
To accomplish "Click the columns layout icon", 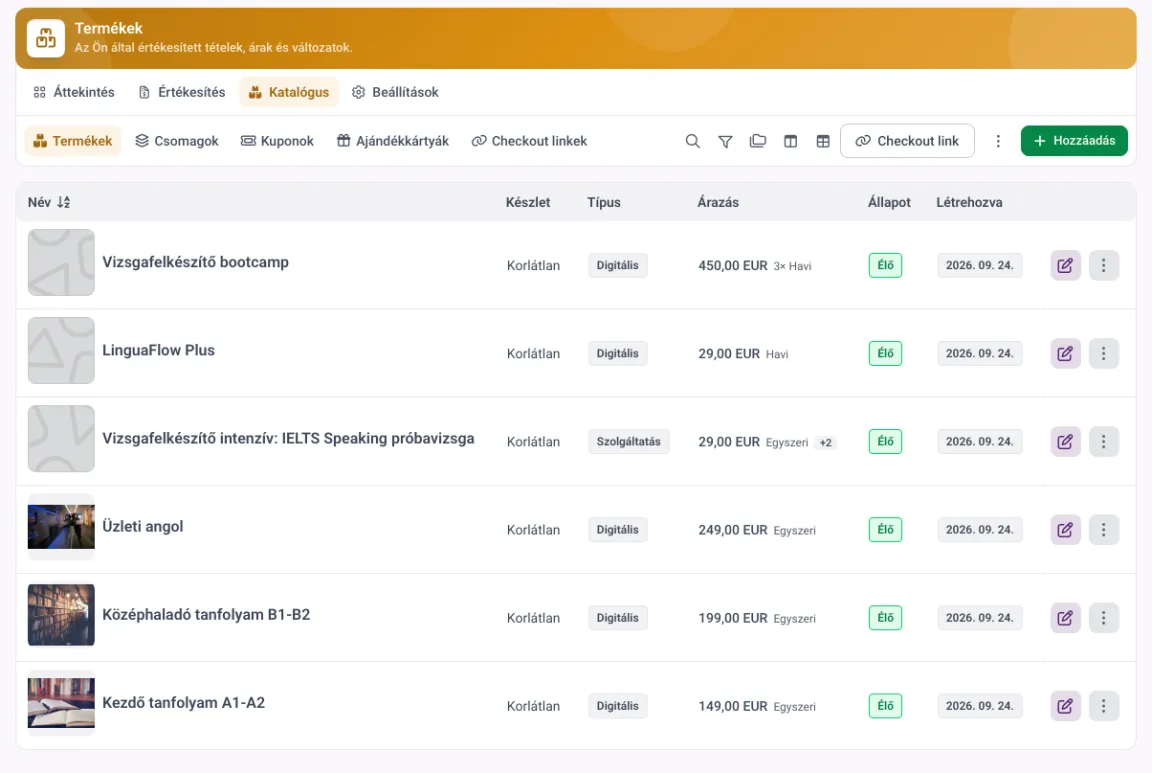I will [791, 141].
